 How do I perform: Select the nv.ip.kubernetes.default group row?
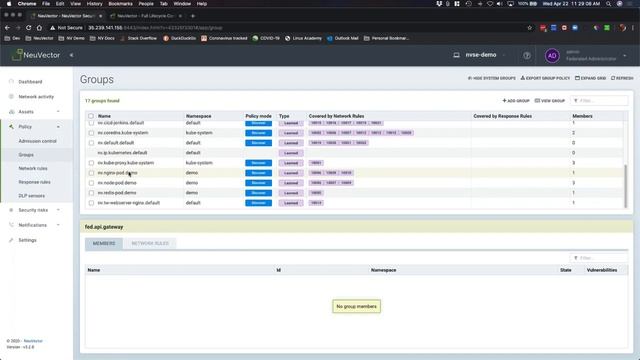(354, 153)
